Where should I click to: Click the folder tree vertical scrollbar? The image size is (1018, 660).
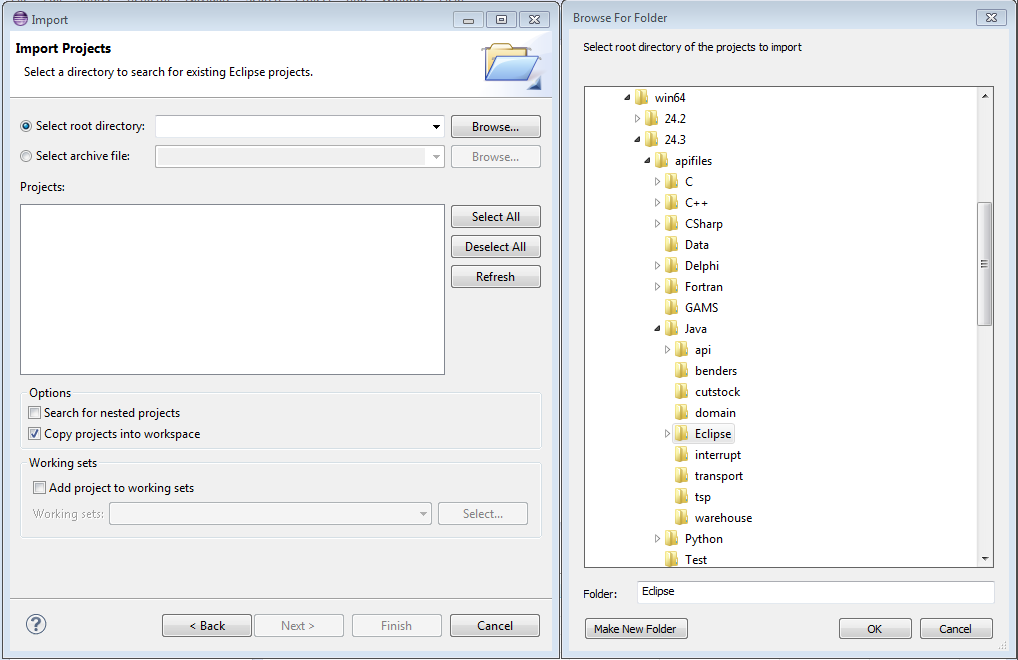tap(984, 264)
